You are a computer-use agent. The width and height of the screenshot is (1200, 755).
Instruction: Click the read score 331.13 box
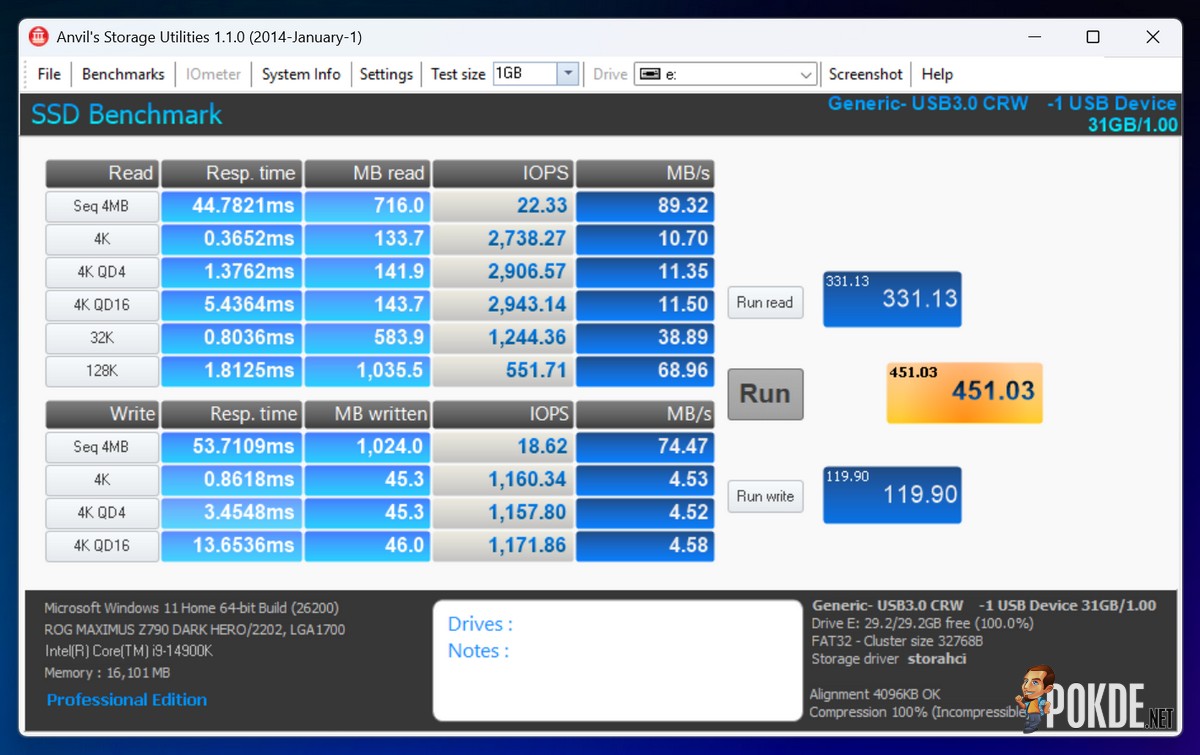pos(892,299)
